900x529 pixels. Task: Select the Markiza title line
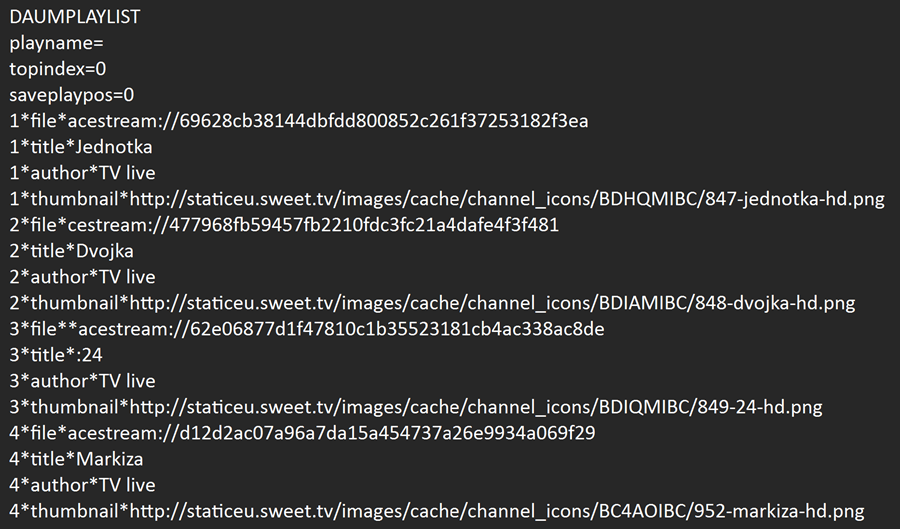pyautogui.click(x=77, y=459)
